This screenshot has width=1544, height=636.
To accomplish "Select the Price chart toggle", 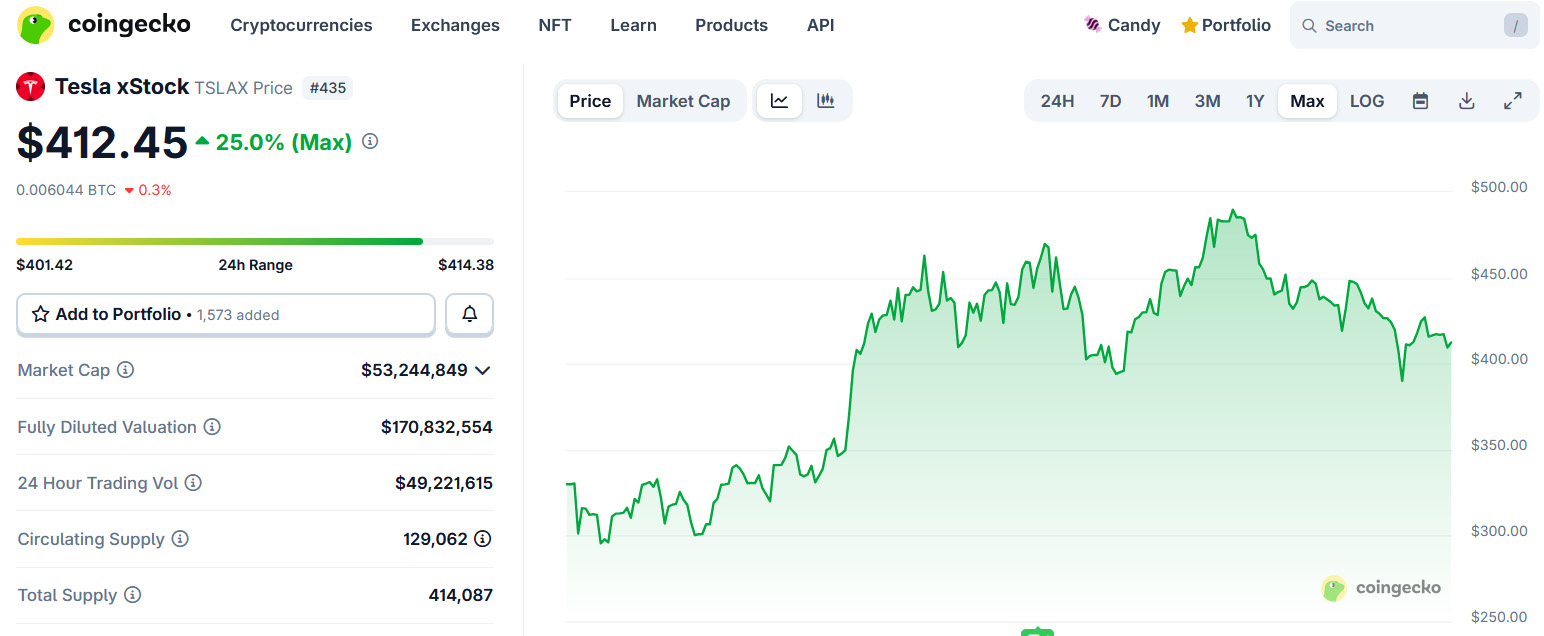I will (x=590, y=101).
